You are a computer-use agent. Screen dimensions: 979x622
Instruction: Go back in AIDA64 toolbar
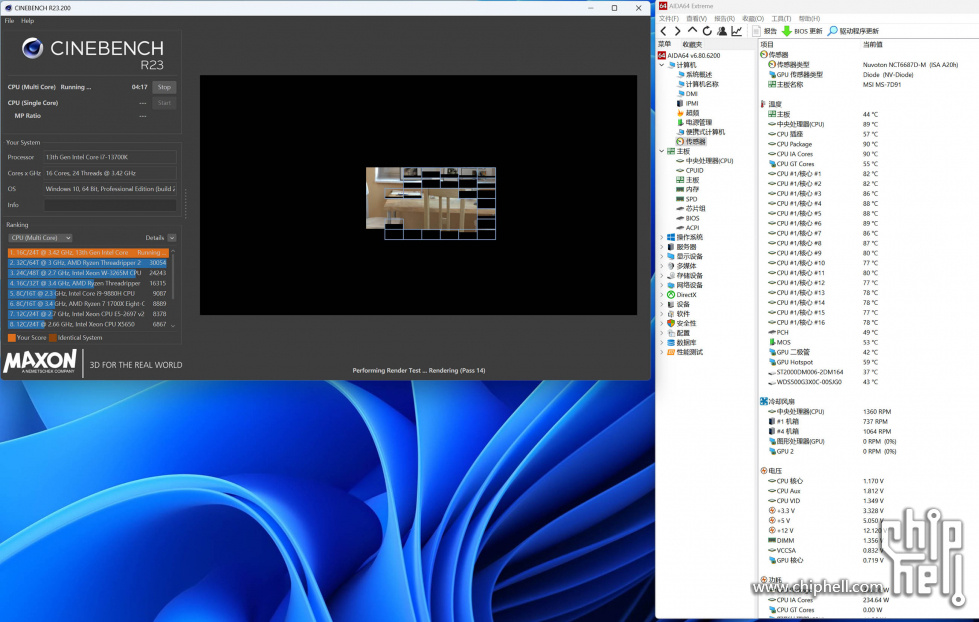point(664,31)
